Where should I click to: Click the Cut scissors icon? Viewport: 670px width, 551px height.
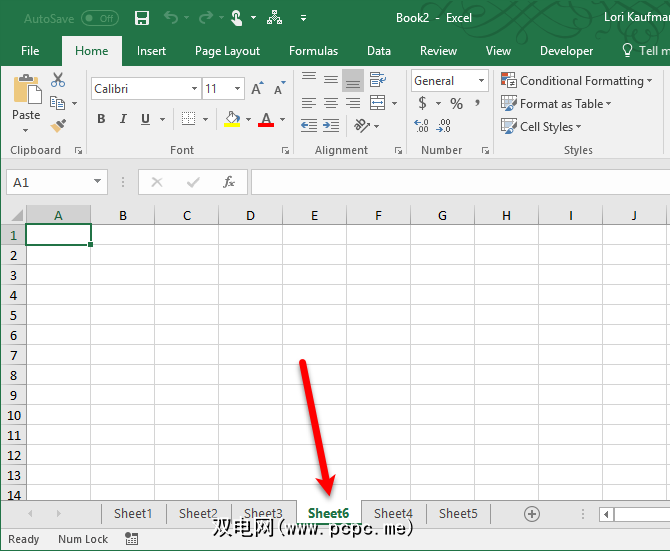point(58,81)
